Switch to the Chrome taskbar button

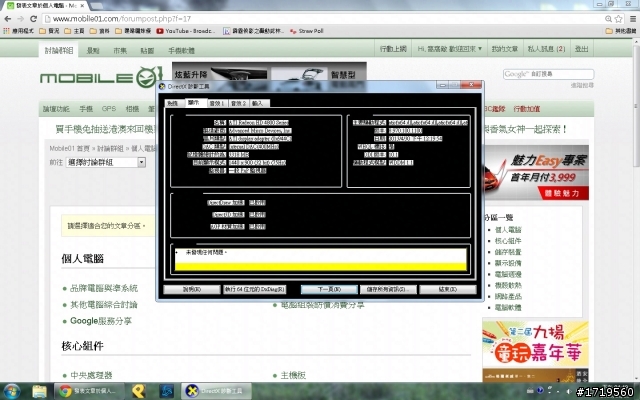[x=88, y=391]
